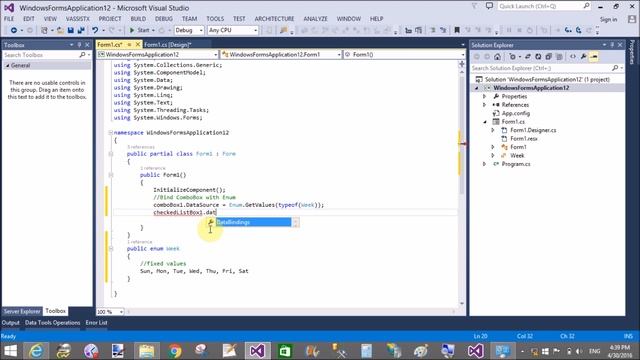Viewport: 640px width, 360px height.
Task: Click the Search Solution Explorer field
Action: pyautogui.click(x=542, y=68)
